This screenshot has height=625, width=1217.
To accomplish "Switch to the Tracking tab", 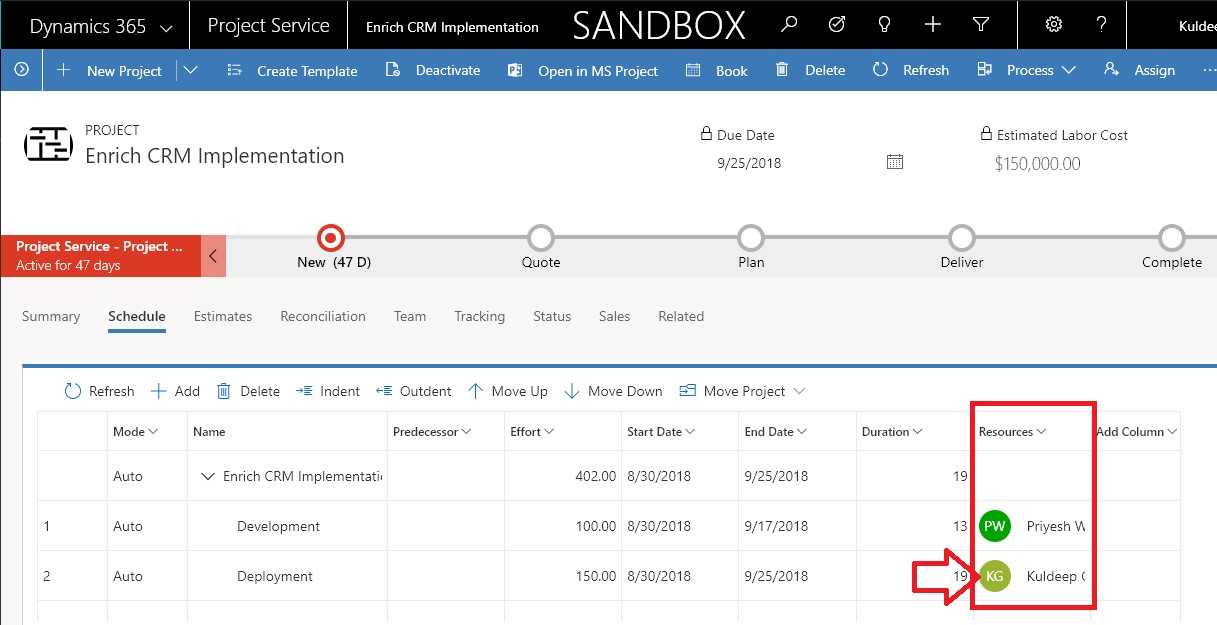I will tap(480, 316).
